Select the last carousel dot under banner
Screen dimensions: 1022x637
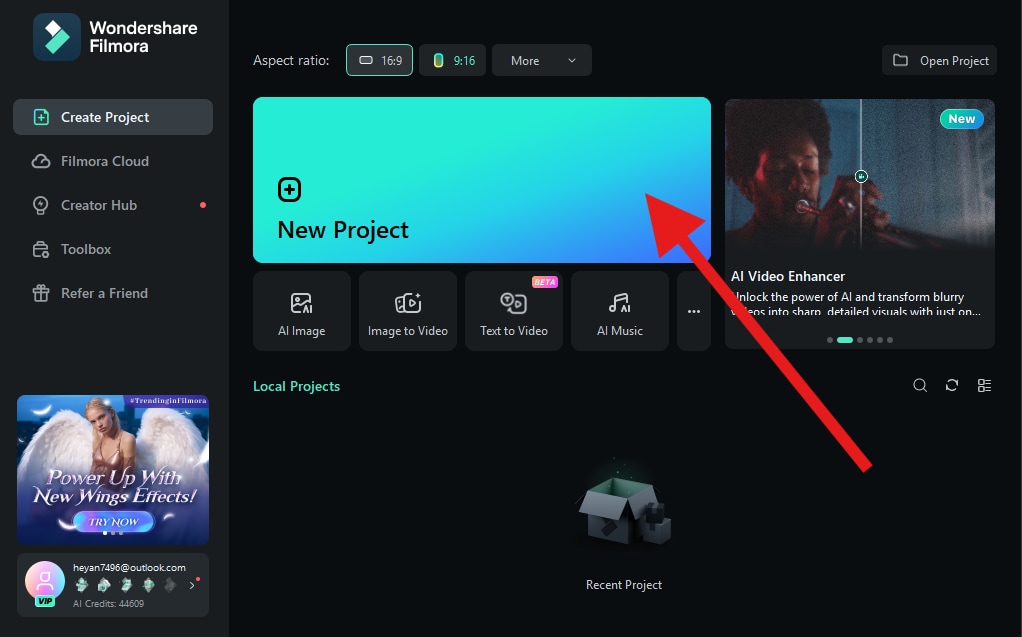point(890,340)
